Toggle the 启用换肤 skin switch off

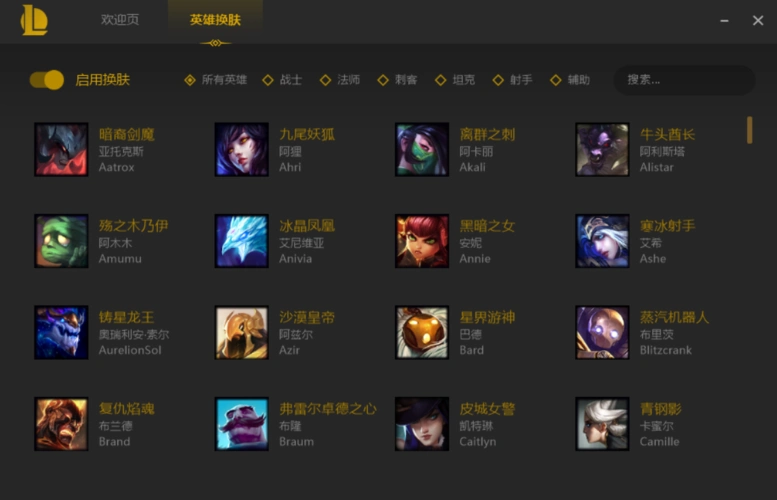pyautogui.click(x=47, y=80)
